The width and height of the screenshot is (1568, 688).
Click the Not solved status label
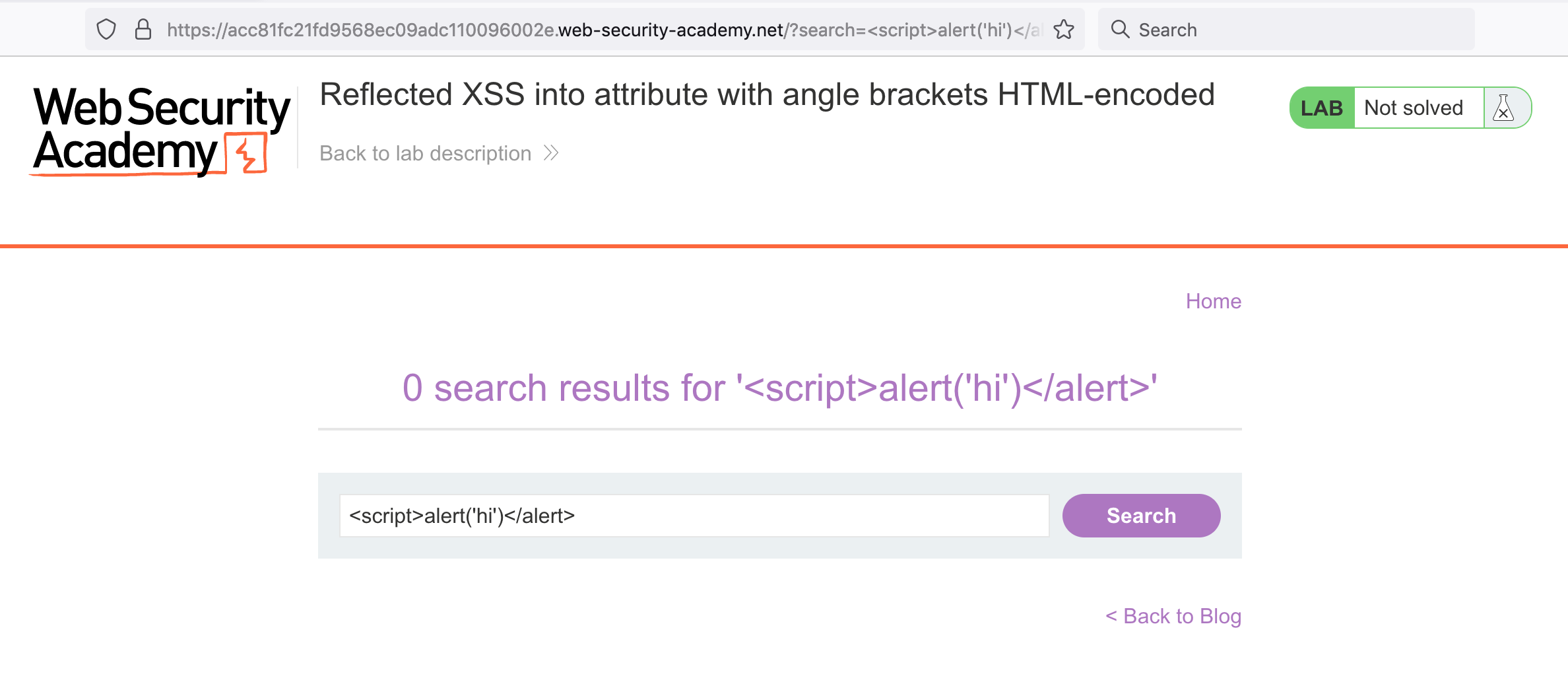(x=1414, y=108)
